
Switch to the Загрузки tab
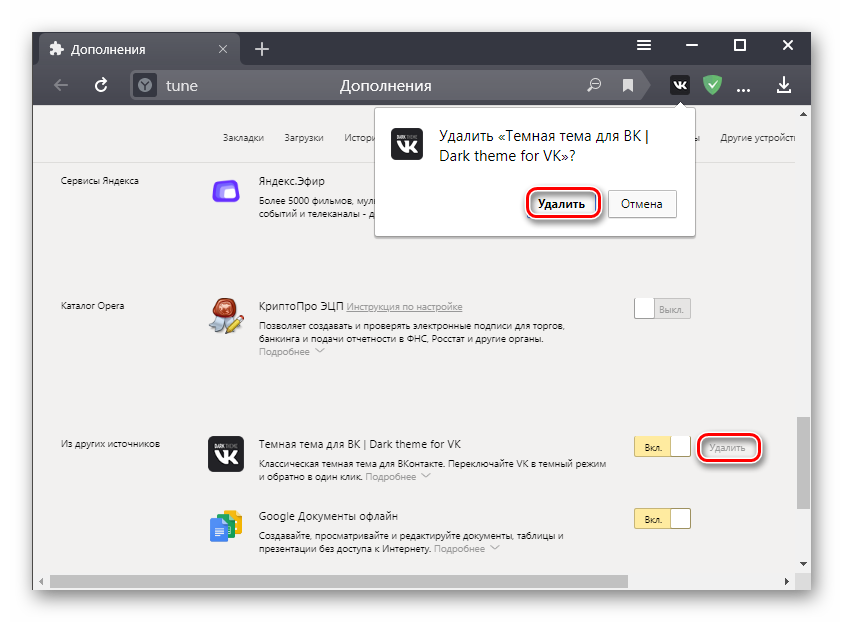[x=303, y=138]
